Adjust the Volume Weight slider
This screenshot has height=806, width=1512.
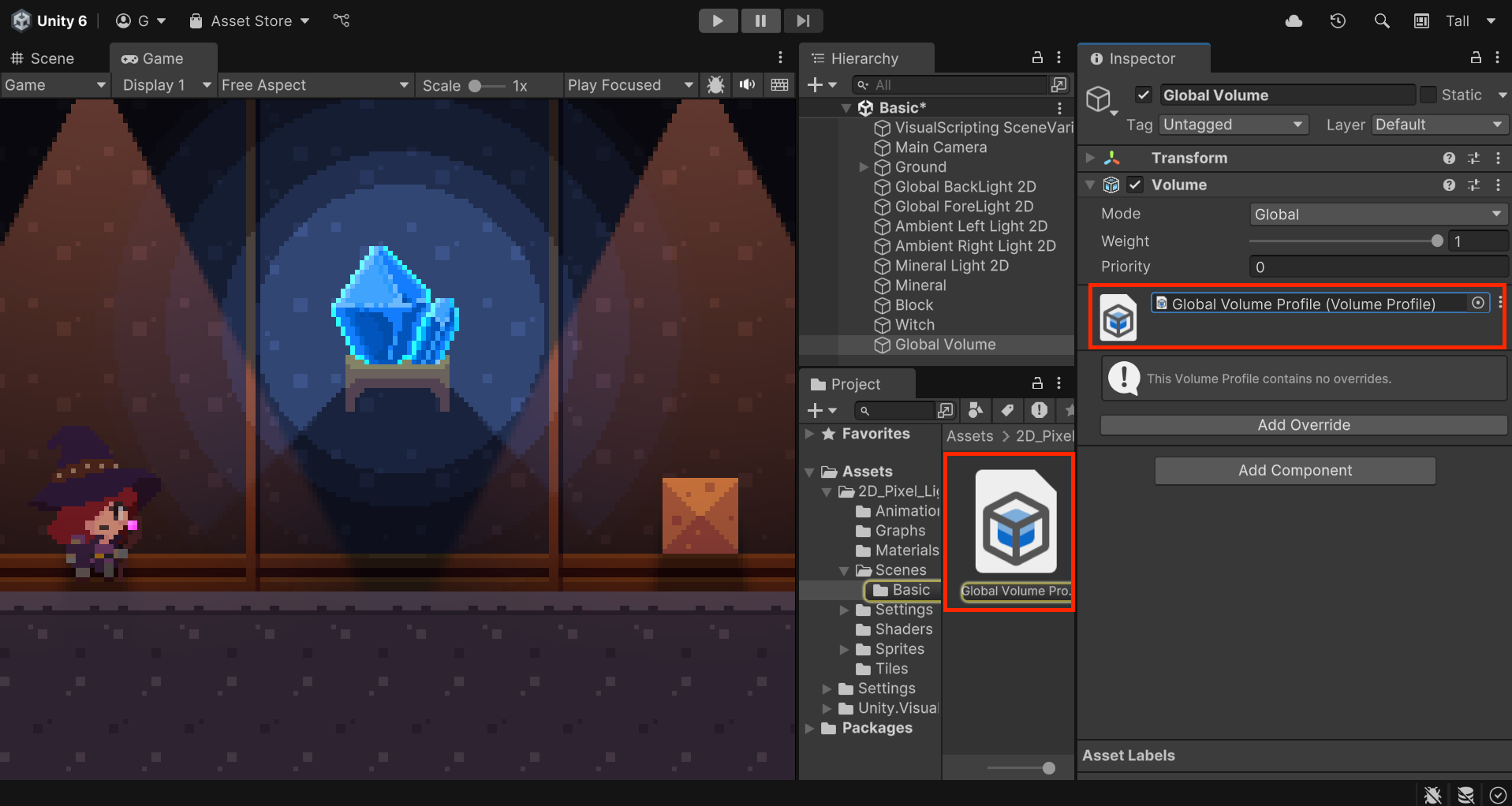coord(1436,241)
